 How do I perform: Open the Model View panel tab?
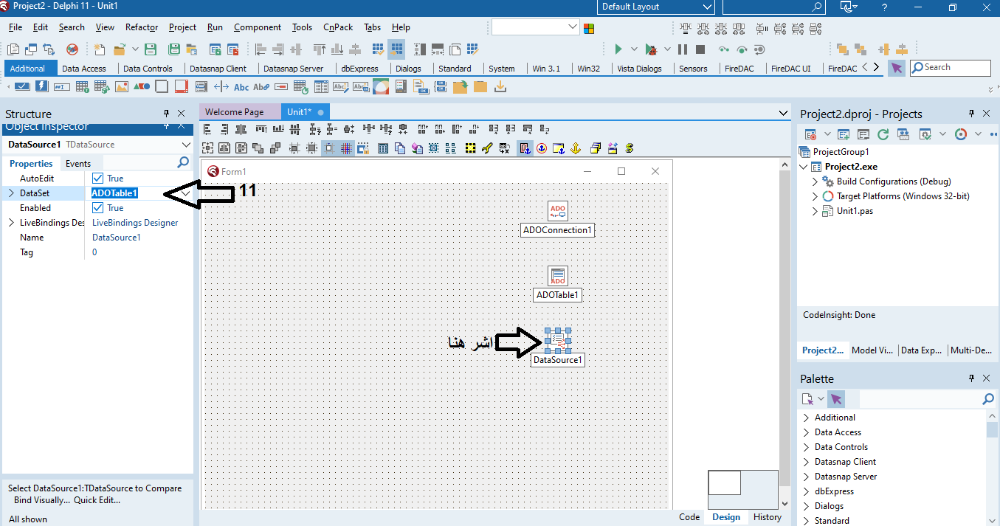pos(872,350)
